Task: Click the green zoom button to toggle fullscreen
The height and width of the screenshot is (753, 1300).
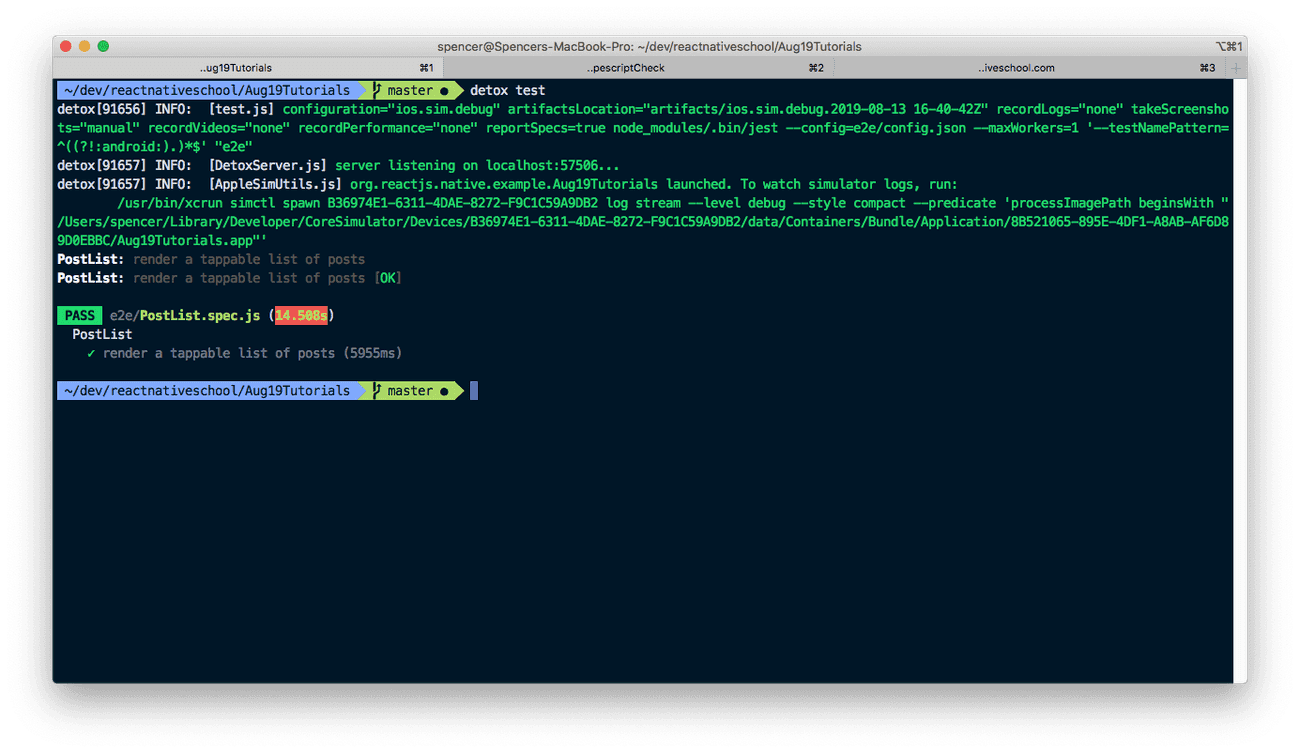Action: point(103,46)
